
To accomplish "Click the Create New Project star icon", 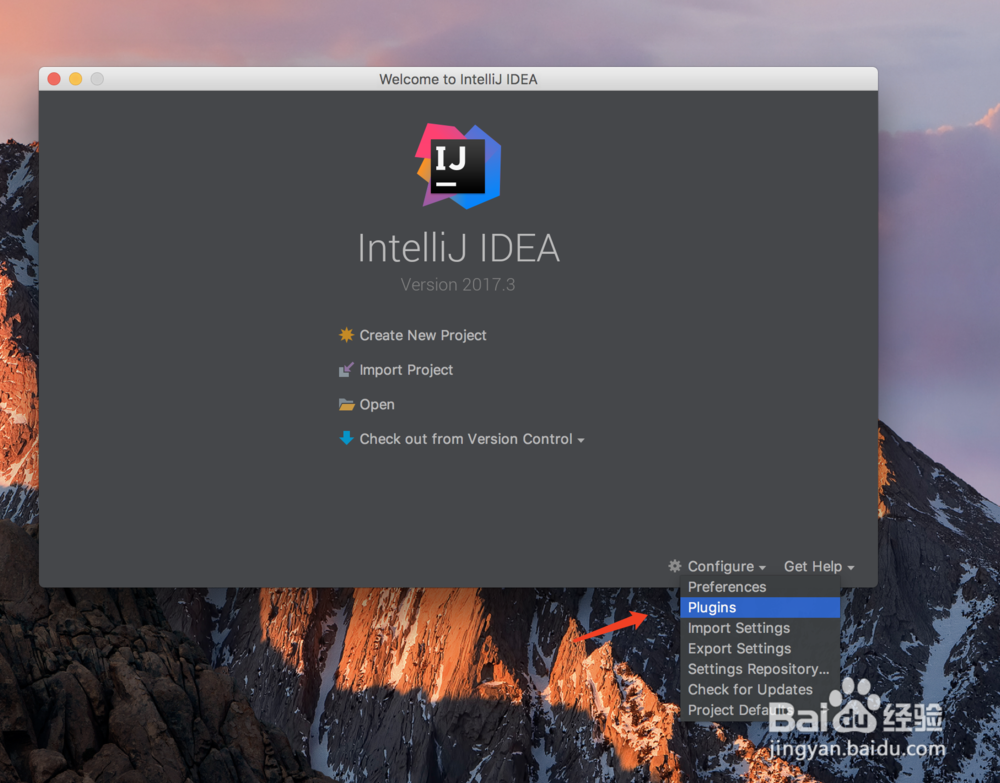I will coord(346,335).
